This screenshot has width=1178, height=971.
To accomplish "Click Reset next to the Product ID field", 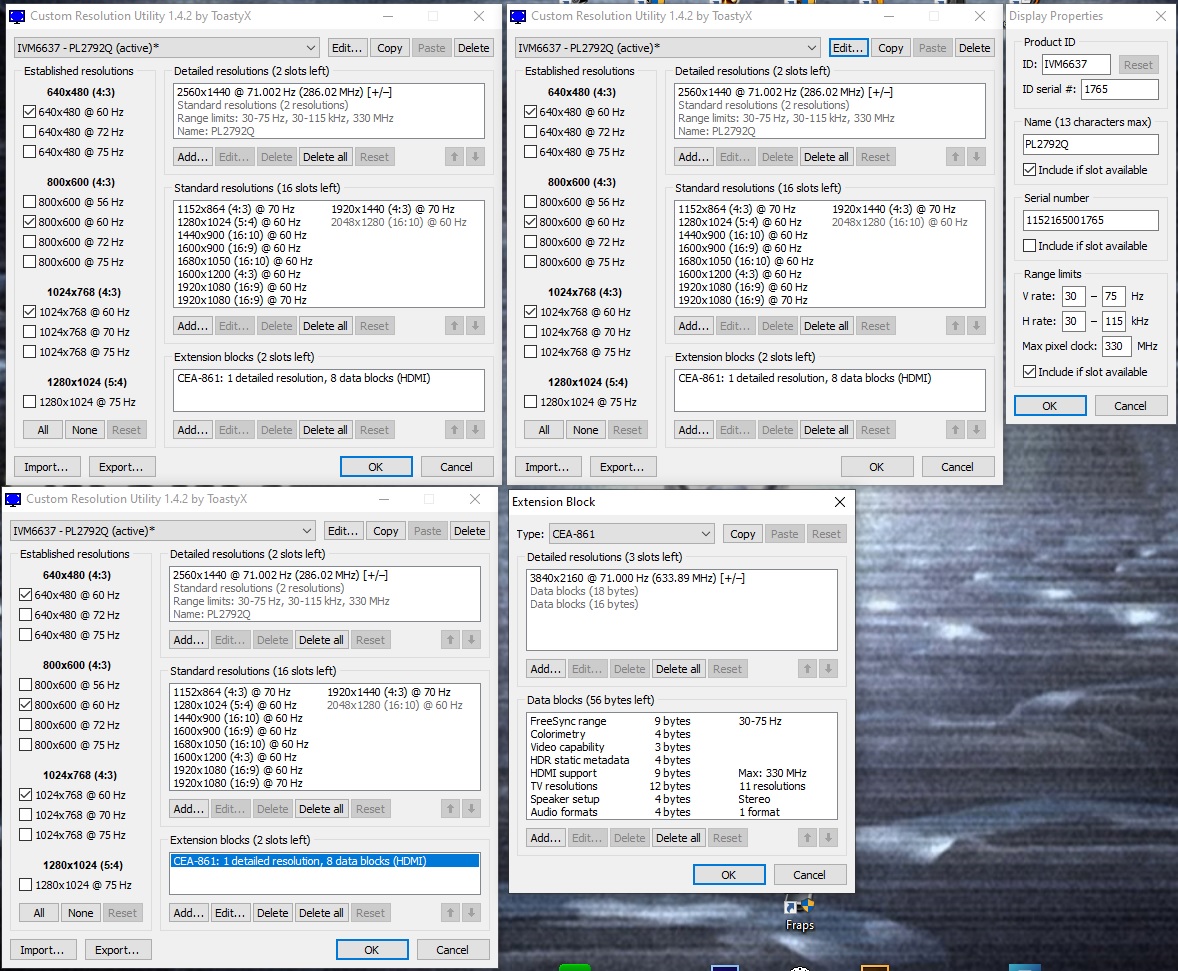I will point(1138,64).
